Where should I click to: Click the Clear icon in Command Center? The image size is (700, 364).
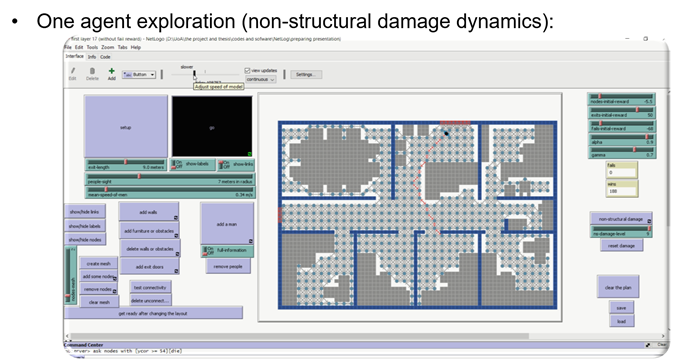coord(661,345)
